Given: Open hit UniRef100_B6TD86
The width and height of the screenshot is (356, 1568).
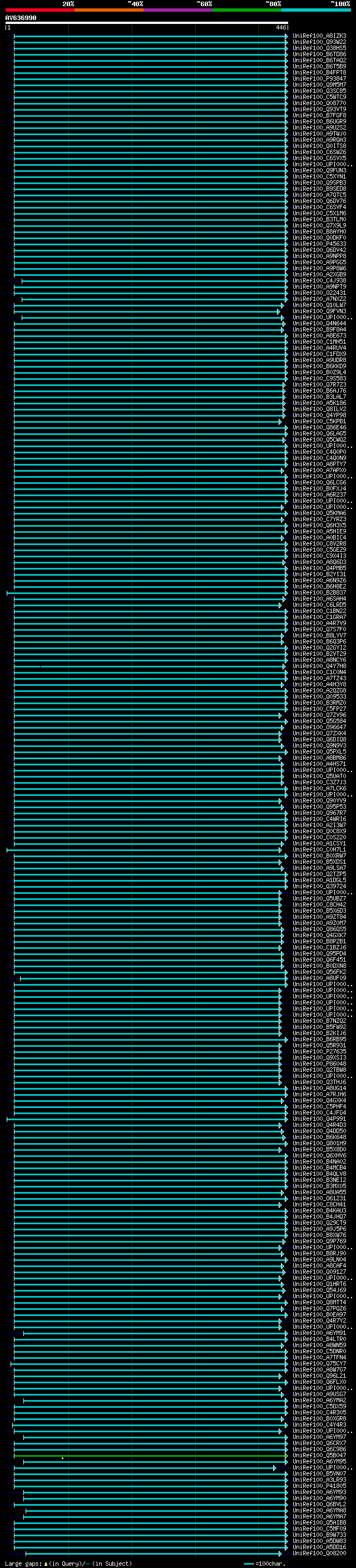Looking at the screenshot, I should (319, 54).
